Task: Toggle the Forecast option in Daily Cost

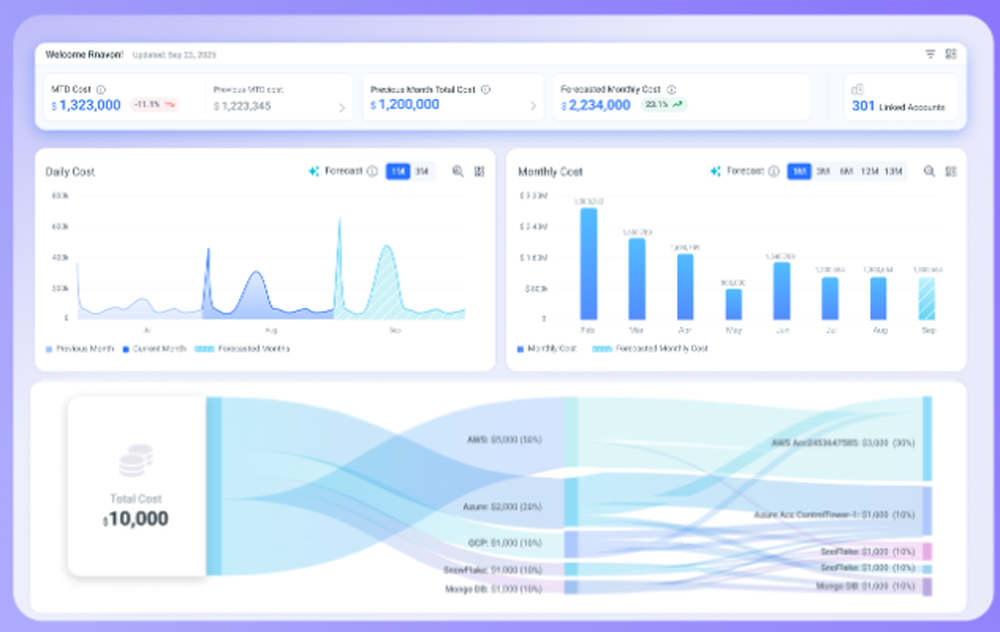Action: click(x=335, y=172)
